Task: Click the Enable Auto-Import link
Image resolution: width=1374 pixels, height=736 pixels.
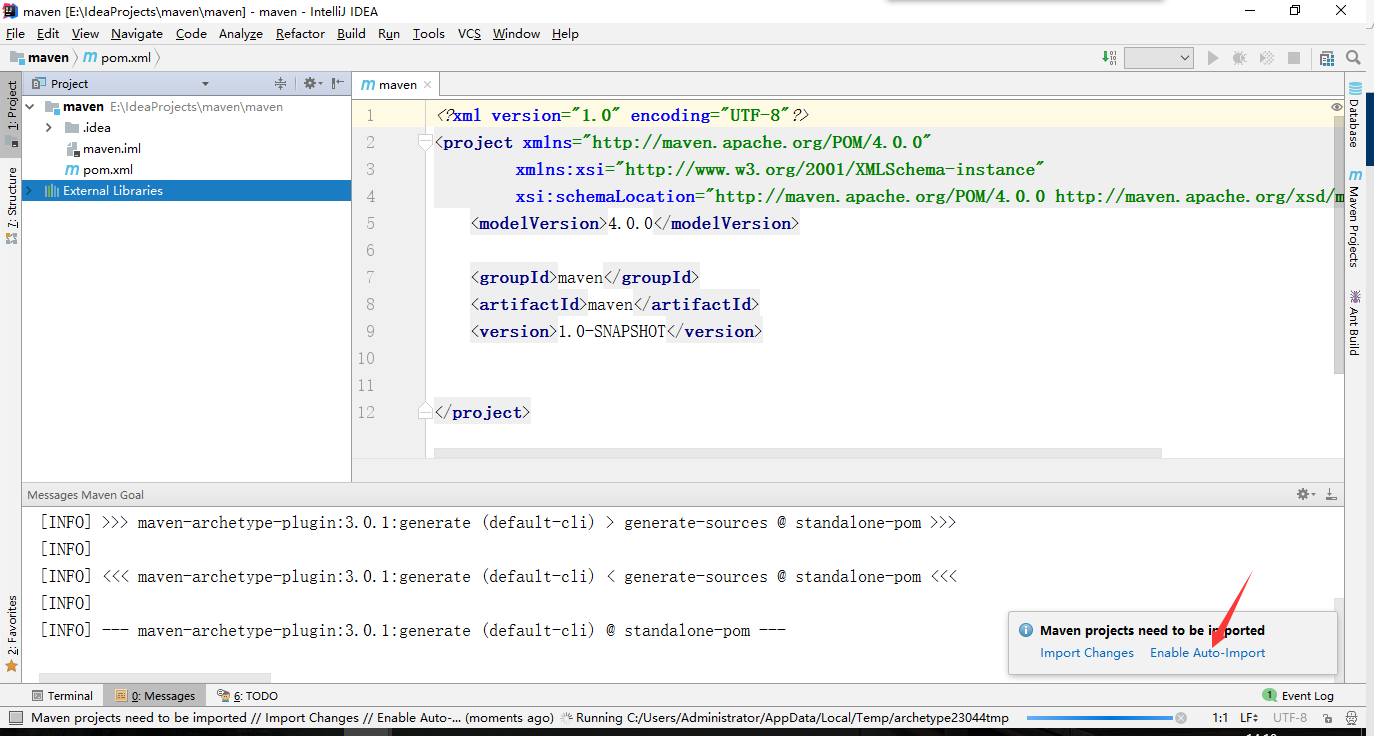Action: point(1207,653)
